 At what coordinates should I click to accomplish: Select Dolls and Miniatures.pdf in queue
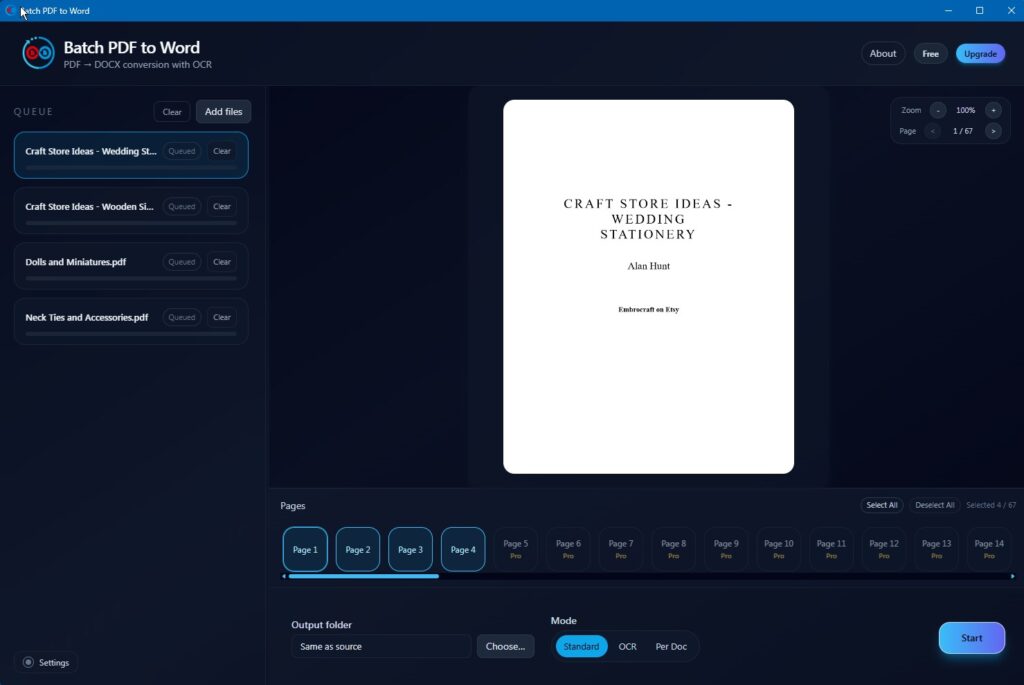coord(131,266)
